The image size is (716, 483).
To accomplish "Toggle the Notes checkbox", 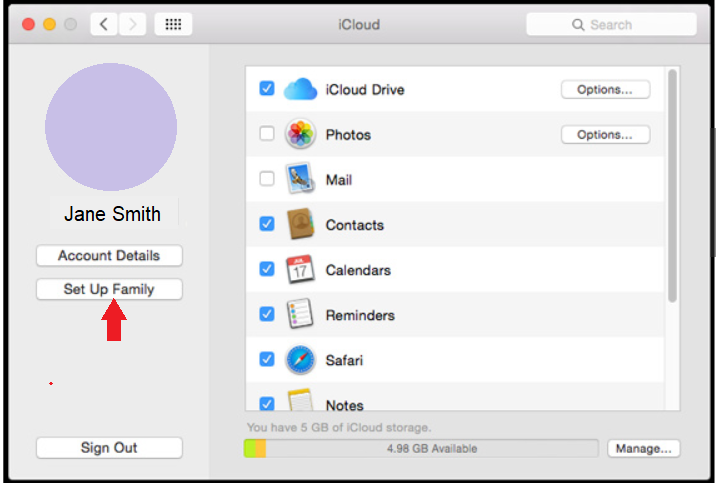I will [x=267, y=404].
